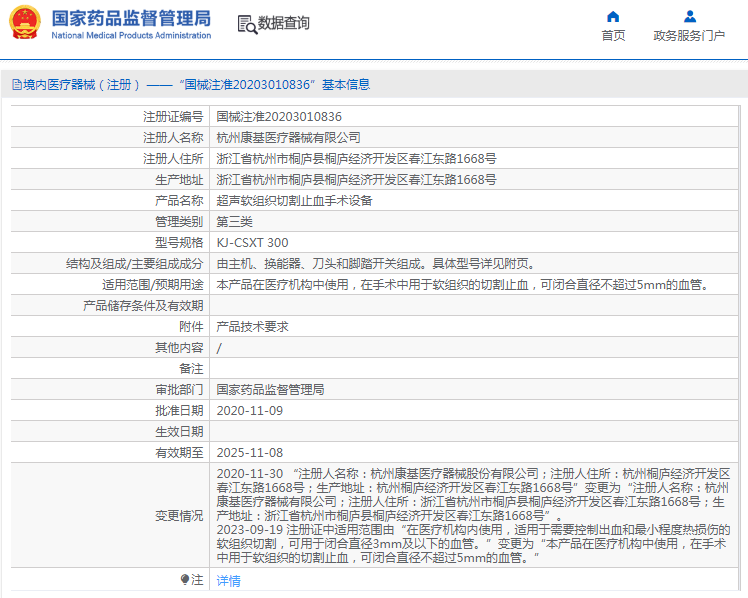Viewport: 748px width, 598px height.
Task: Click the 产品储存条件及有效期 row label
Action: point(143,306)
